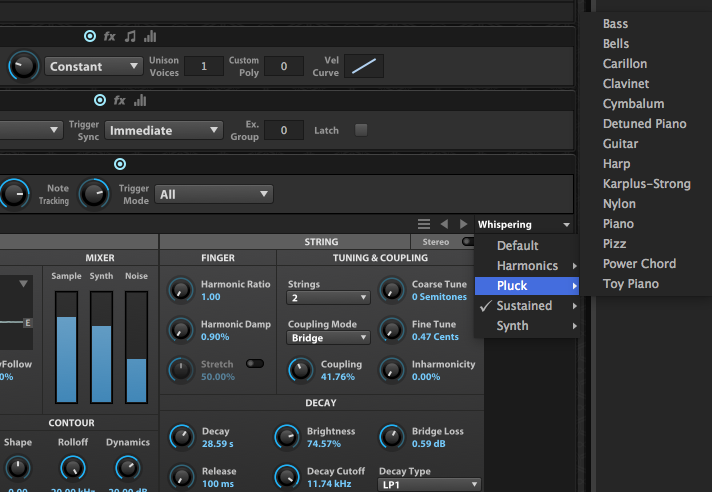Click the Harmonic Ratio knob
Image resolution: width=712 pixels, height=492 pixels.
[181, 290]
